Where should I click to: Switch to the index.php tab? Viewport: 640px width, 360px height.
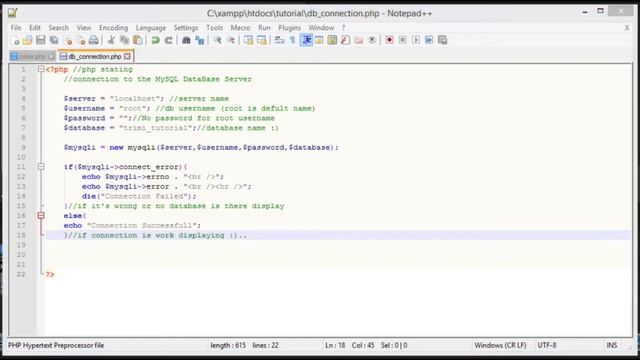tap(32, 56)
